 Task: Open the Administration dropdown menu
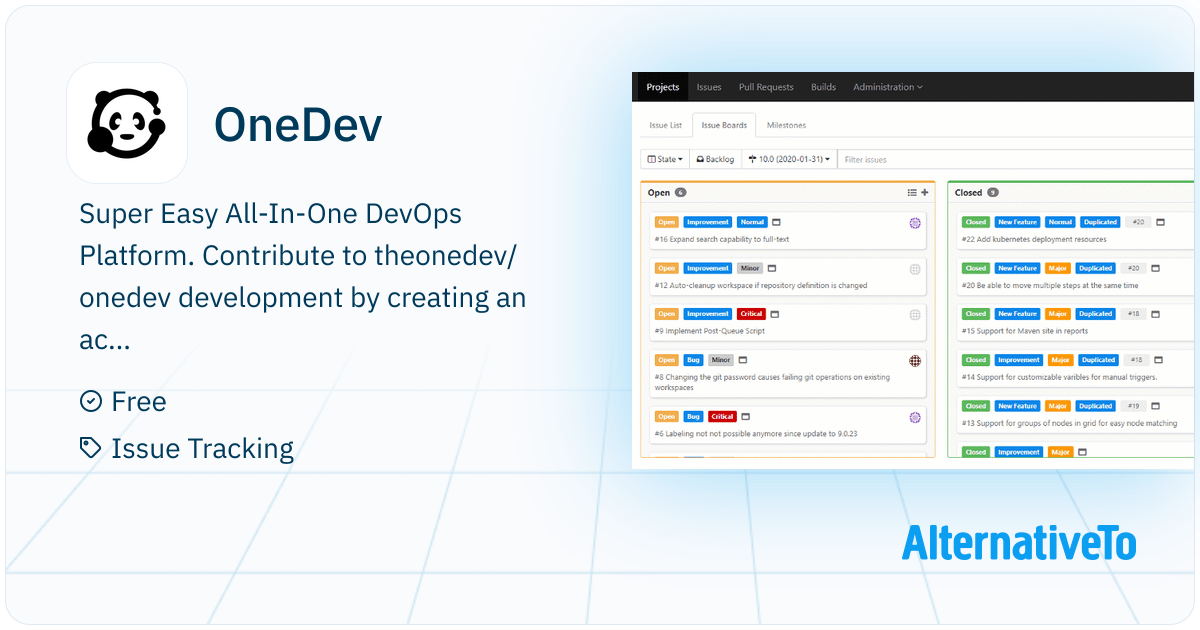point(888,87)
